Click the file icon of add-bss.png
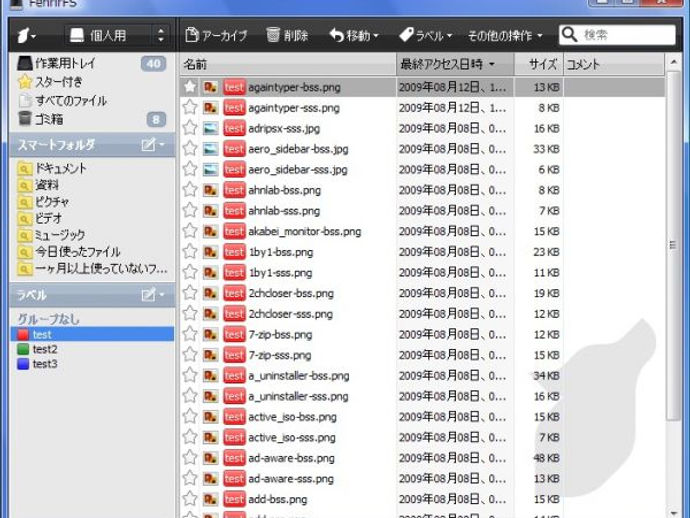 click(211, 499)
